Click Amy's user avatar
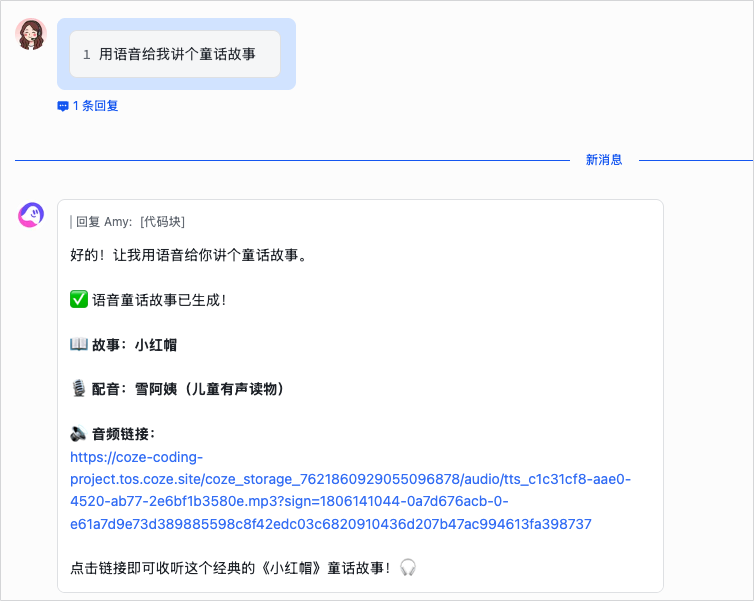 (31, 34)
